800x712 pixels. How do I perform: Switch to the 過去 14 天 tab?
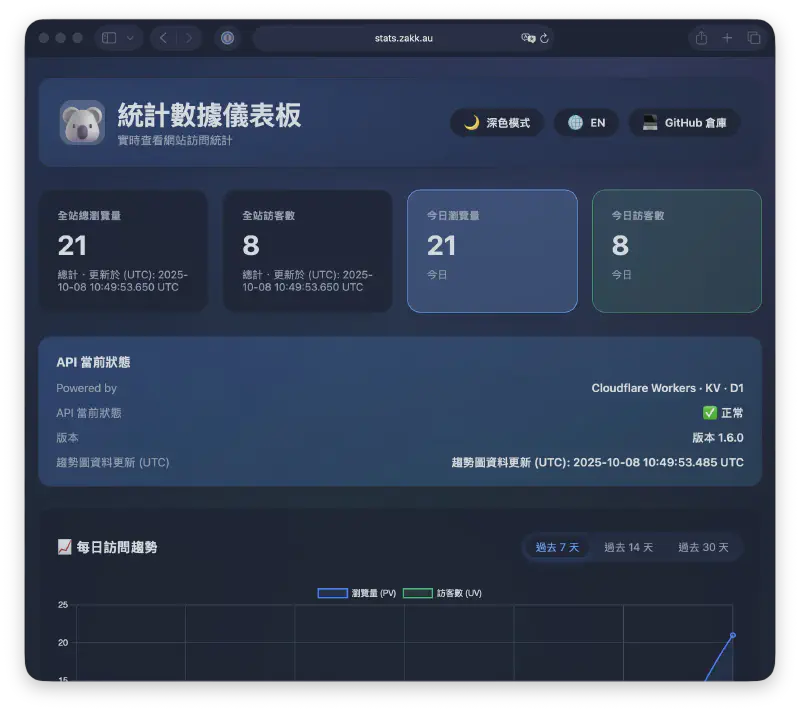click(x=627, y=547)
